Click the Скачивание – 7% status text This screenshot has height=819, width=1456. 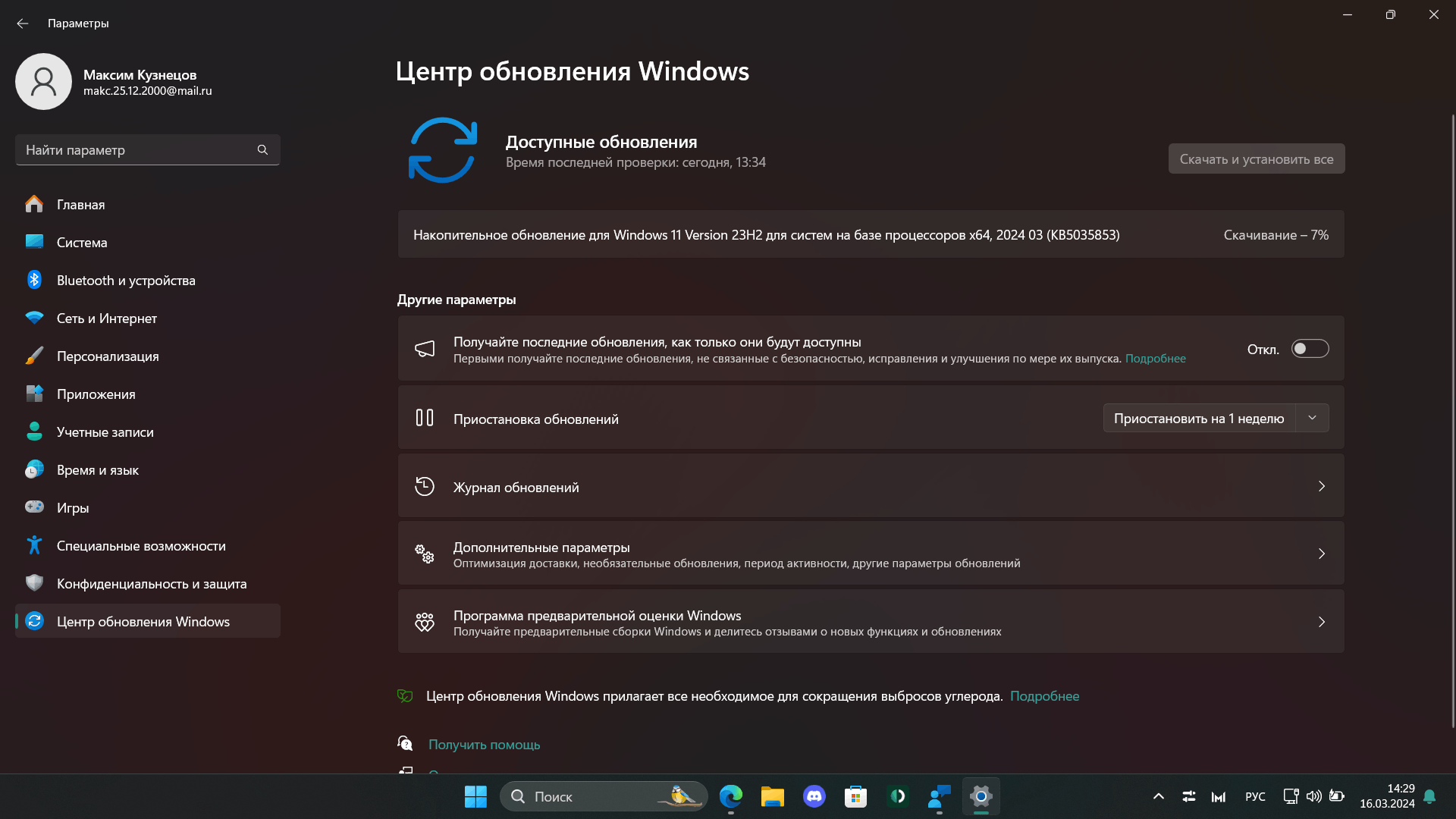click(1276, 235)
